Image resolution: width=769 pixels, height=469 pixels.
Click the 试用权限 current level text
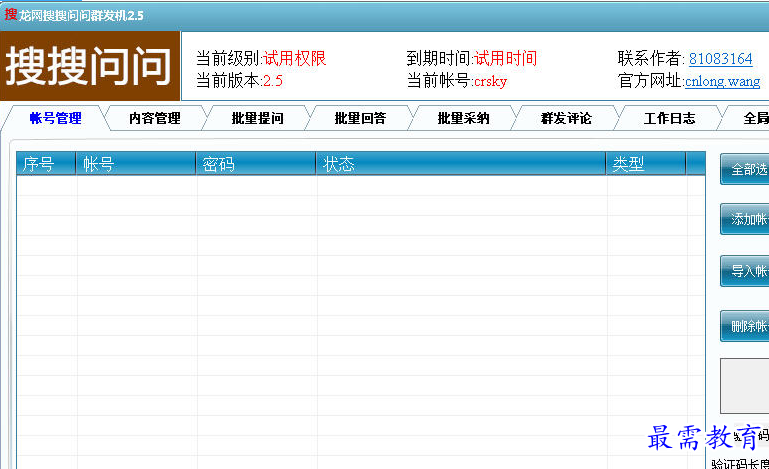click(295, 58)
